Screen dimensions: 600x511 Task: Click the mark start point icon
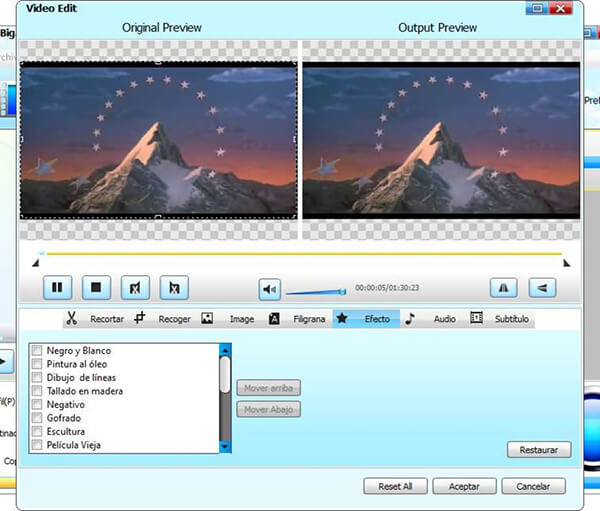pos(135,288)
